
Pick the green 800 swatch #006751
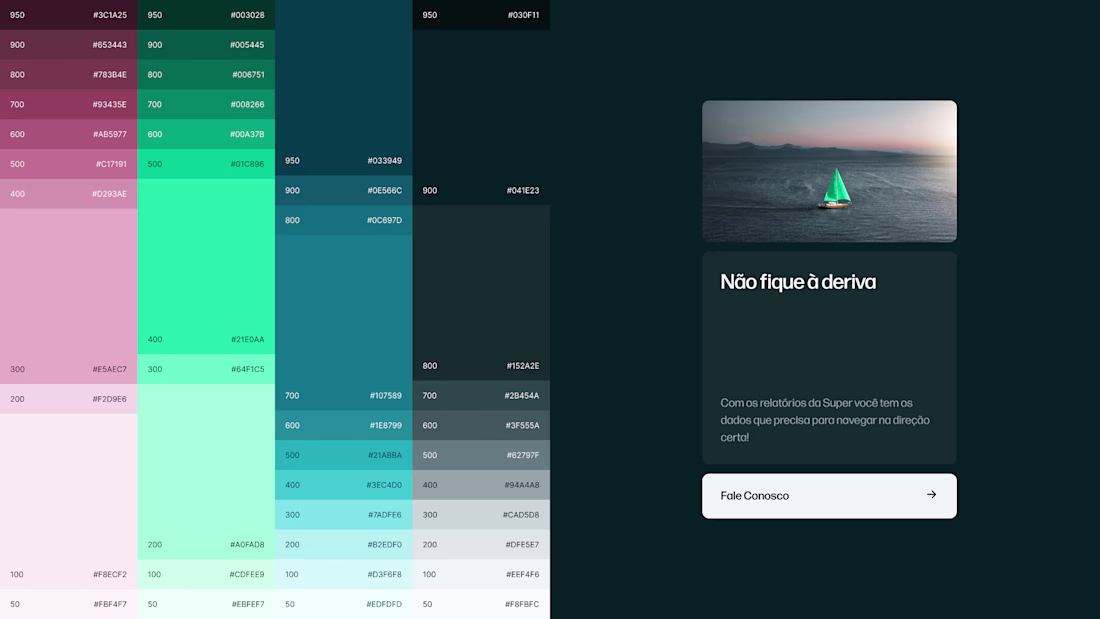tap(206, 74)
